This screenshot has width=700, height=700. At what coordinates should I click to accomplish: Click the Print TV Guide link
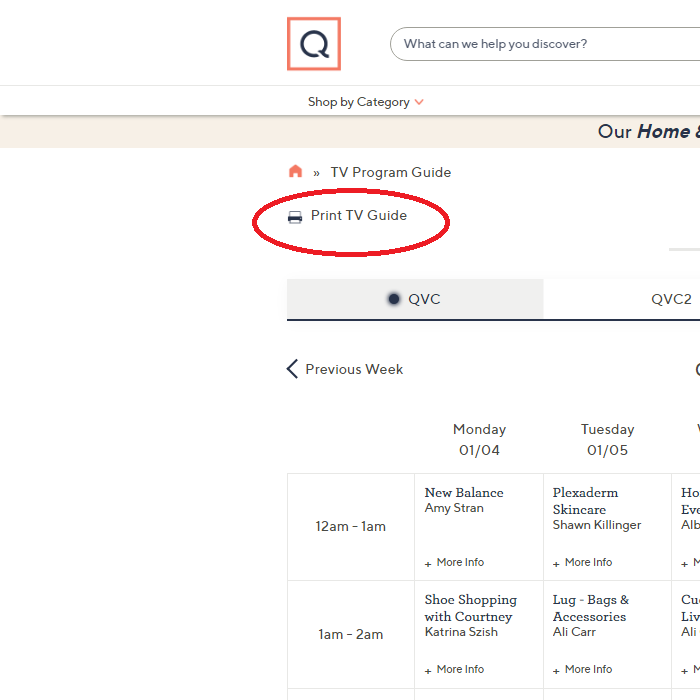pos(358,216)
